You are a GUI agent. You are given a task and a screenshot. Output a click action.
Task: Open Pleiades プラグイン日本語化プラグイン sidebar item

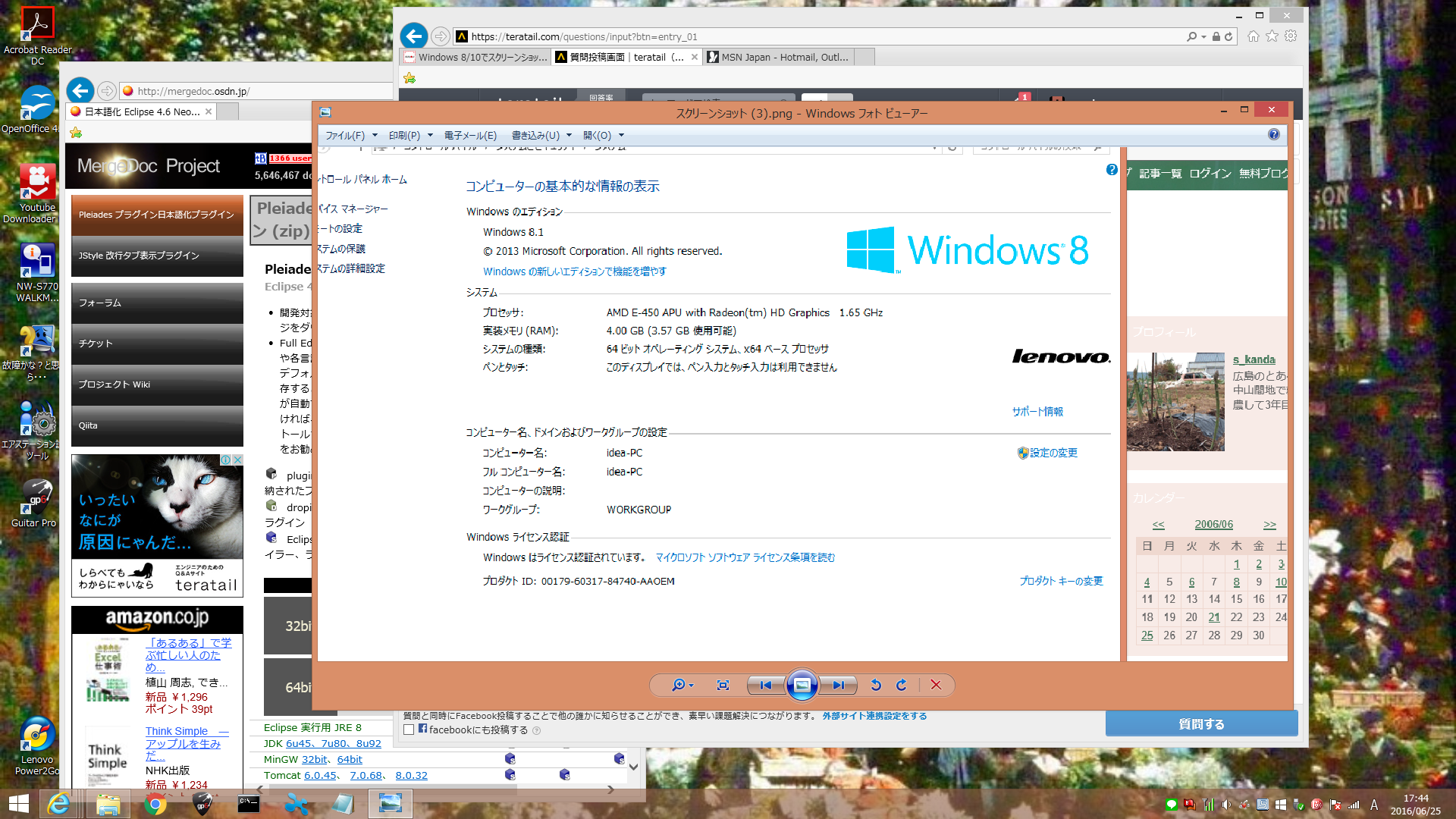pyautogui.click(x=157, y=215)
